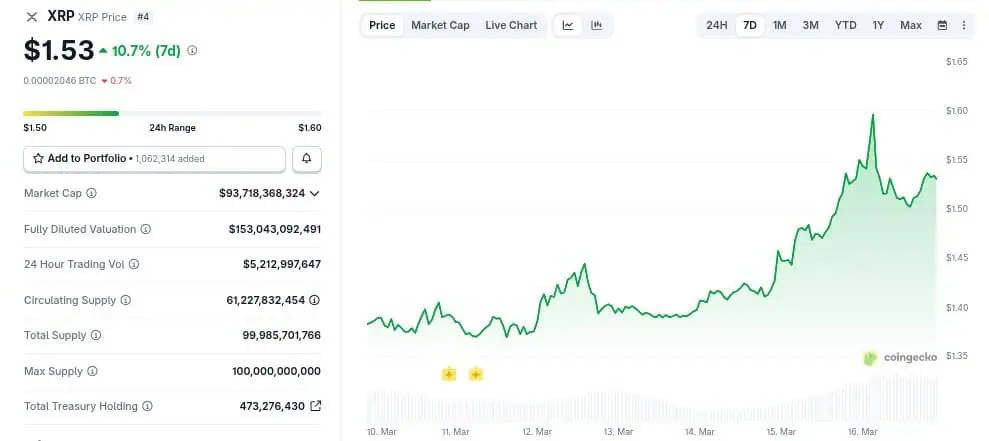
Task: Open the calendar date range picker
Action: click(x=942, y=25)
